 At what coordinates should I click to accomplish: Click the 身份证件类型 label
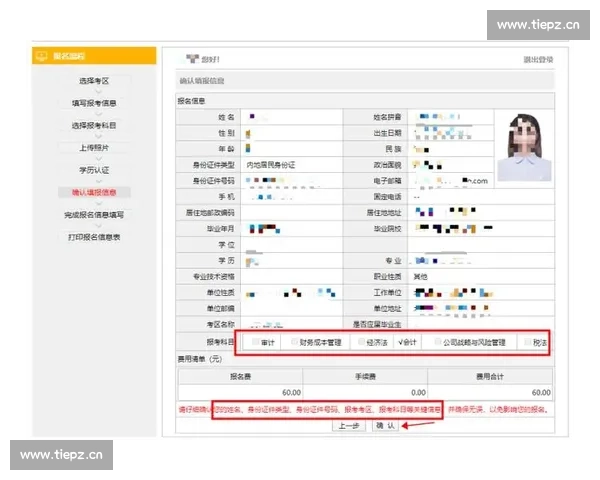pos(214,165)
